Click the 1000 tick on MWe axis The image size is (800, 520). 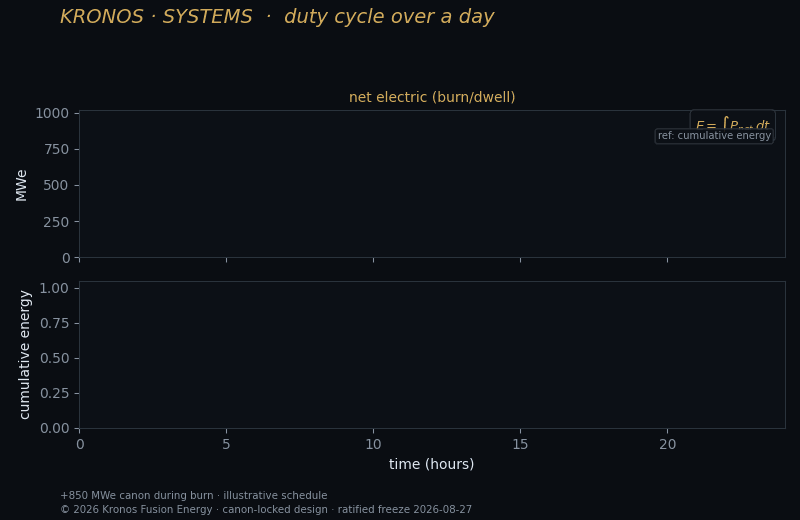pyautogui.click(x=52, y=113)
